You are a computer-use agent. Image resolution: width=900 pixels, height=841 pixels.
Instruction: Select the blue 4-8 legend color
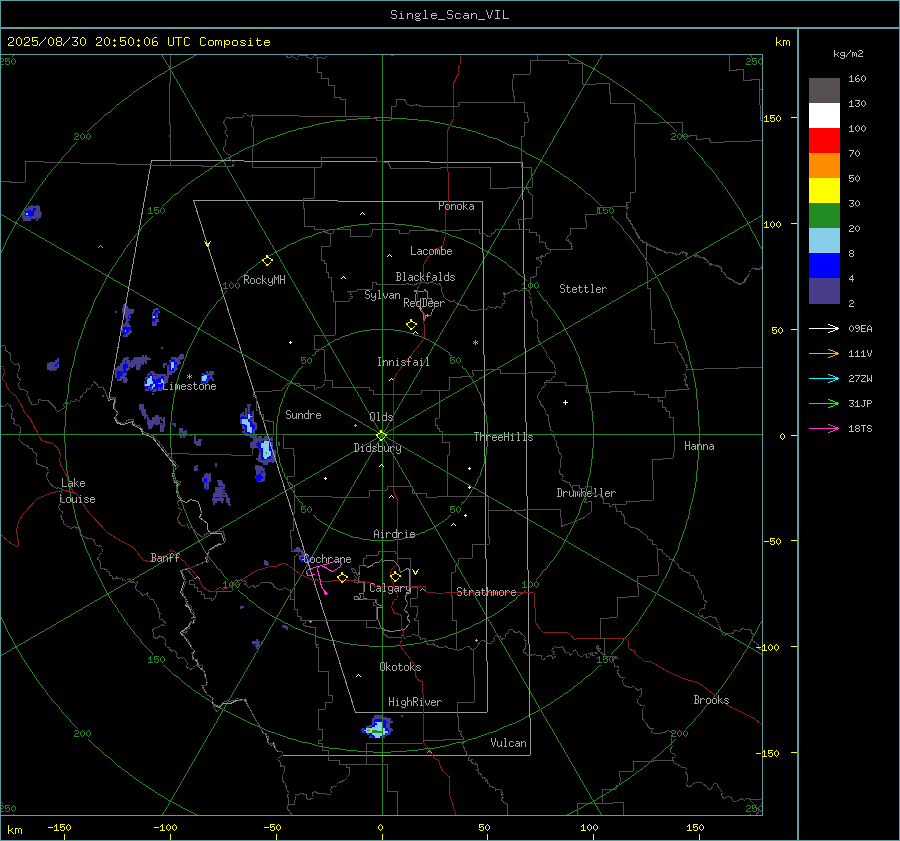824,266
